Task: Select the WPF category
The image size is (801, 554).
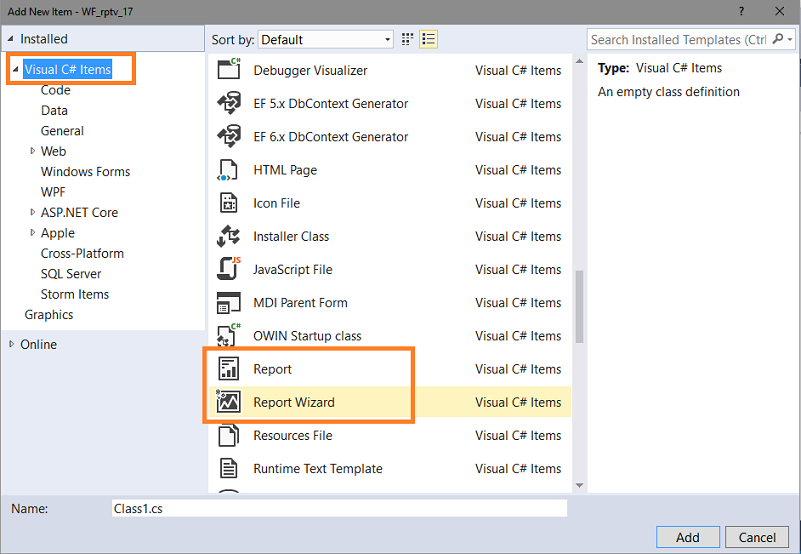Action: click(x=53, y=192)
